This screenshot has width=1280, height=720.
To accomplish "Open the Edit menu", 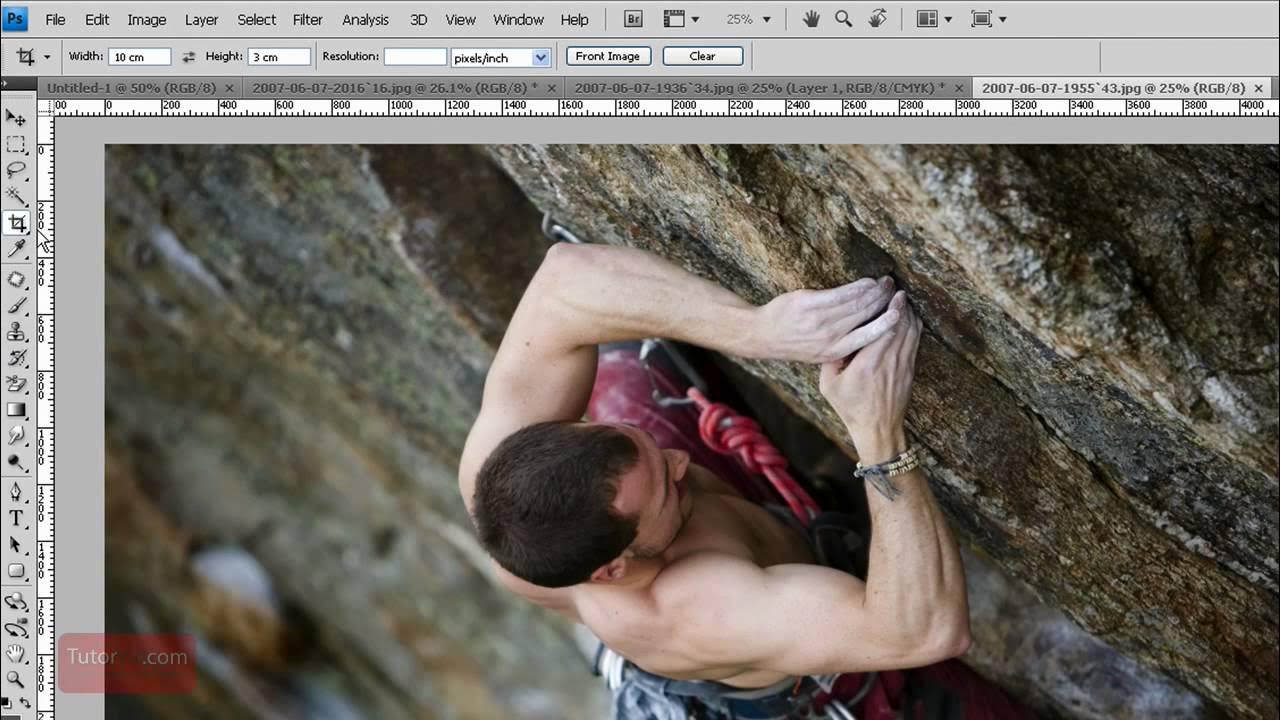I will click(97, 19).
